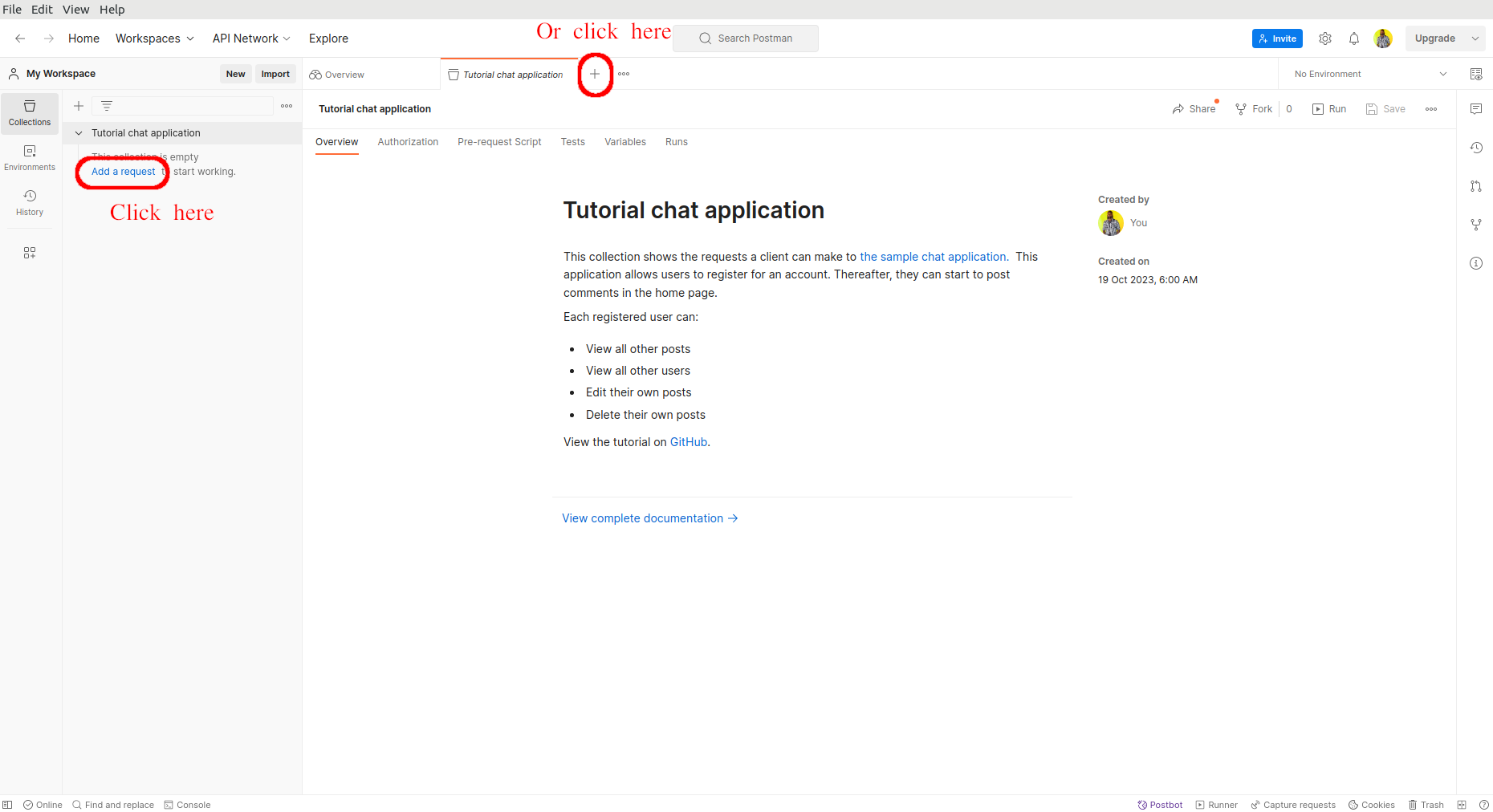Click the Import button
This screenshot has height=812, width=1493.
click(x=275, y=74)
